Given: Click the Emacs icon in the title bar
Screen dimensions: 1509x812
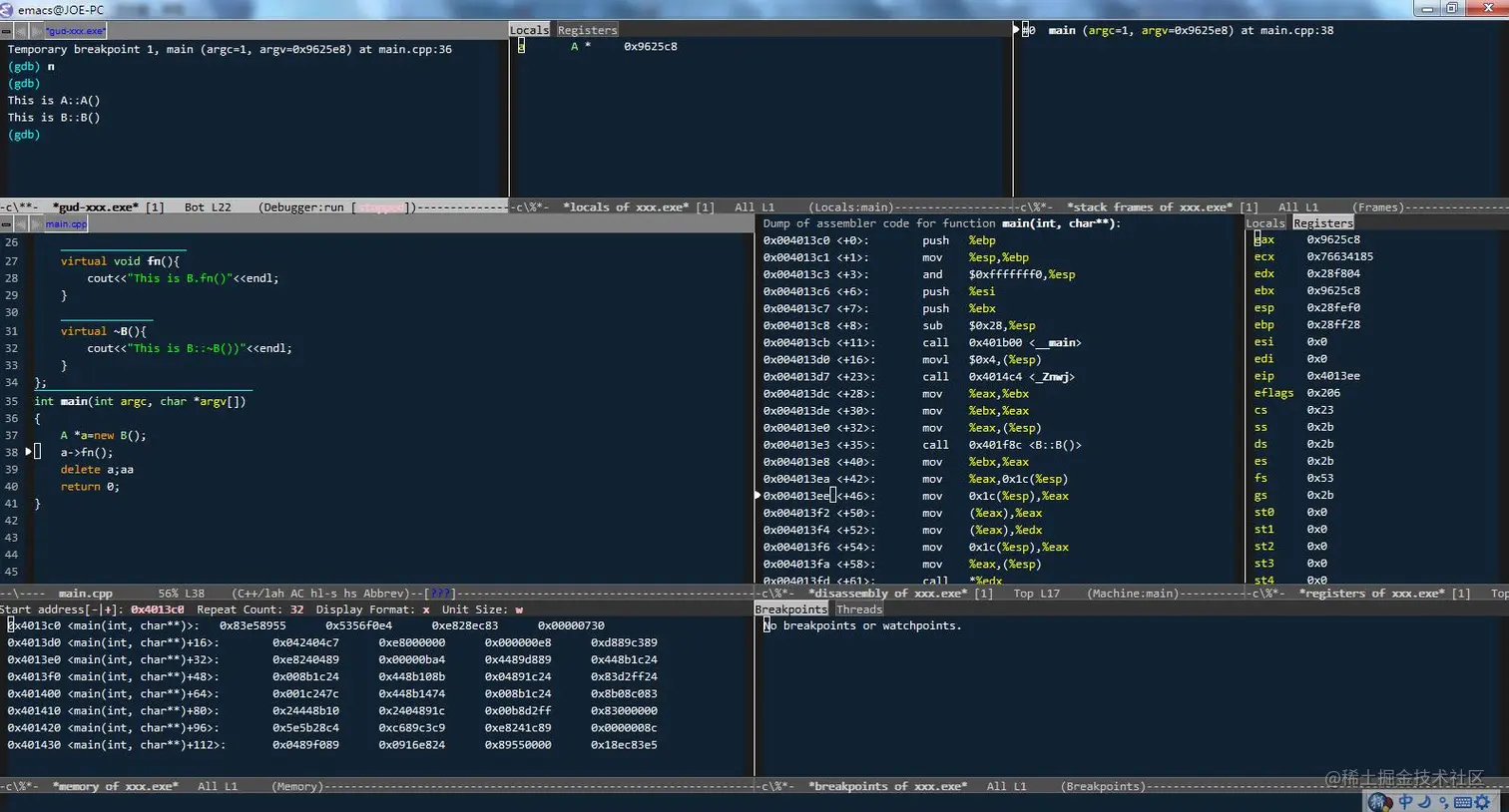Looking at the screenshot, I should [x=8, y=9].
